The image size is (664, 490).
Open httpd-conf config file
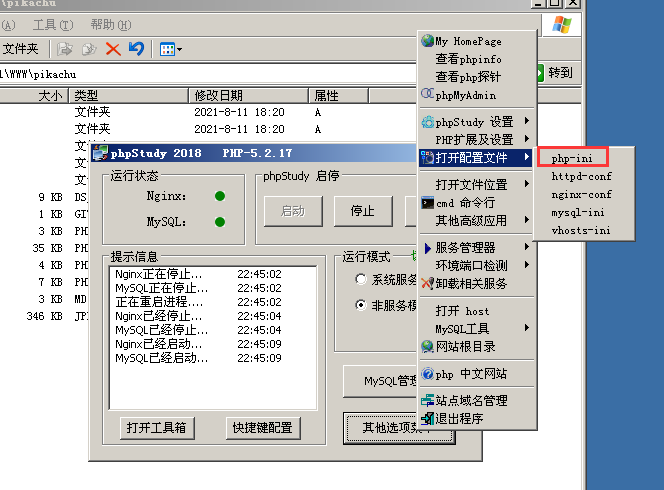point(581,176)
